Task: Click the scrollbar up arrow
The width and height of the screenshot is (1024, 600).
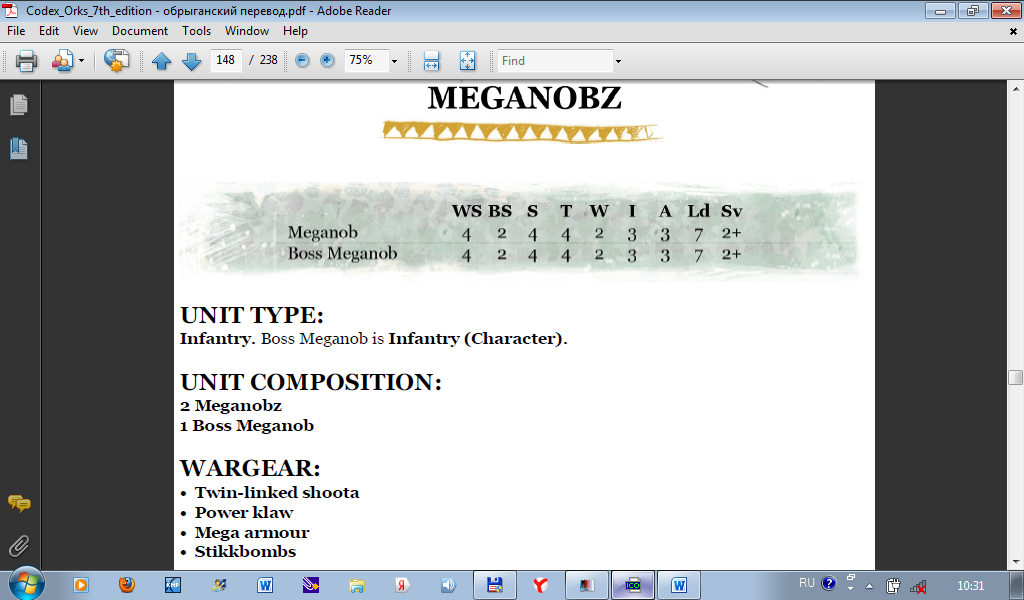Action: (x=1015, y=87)
